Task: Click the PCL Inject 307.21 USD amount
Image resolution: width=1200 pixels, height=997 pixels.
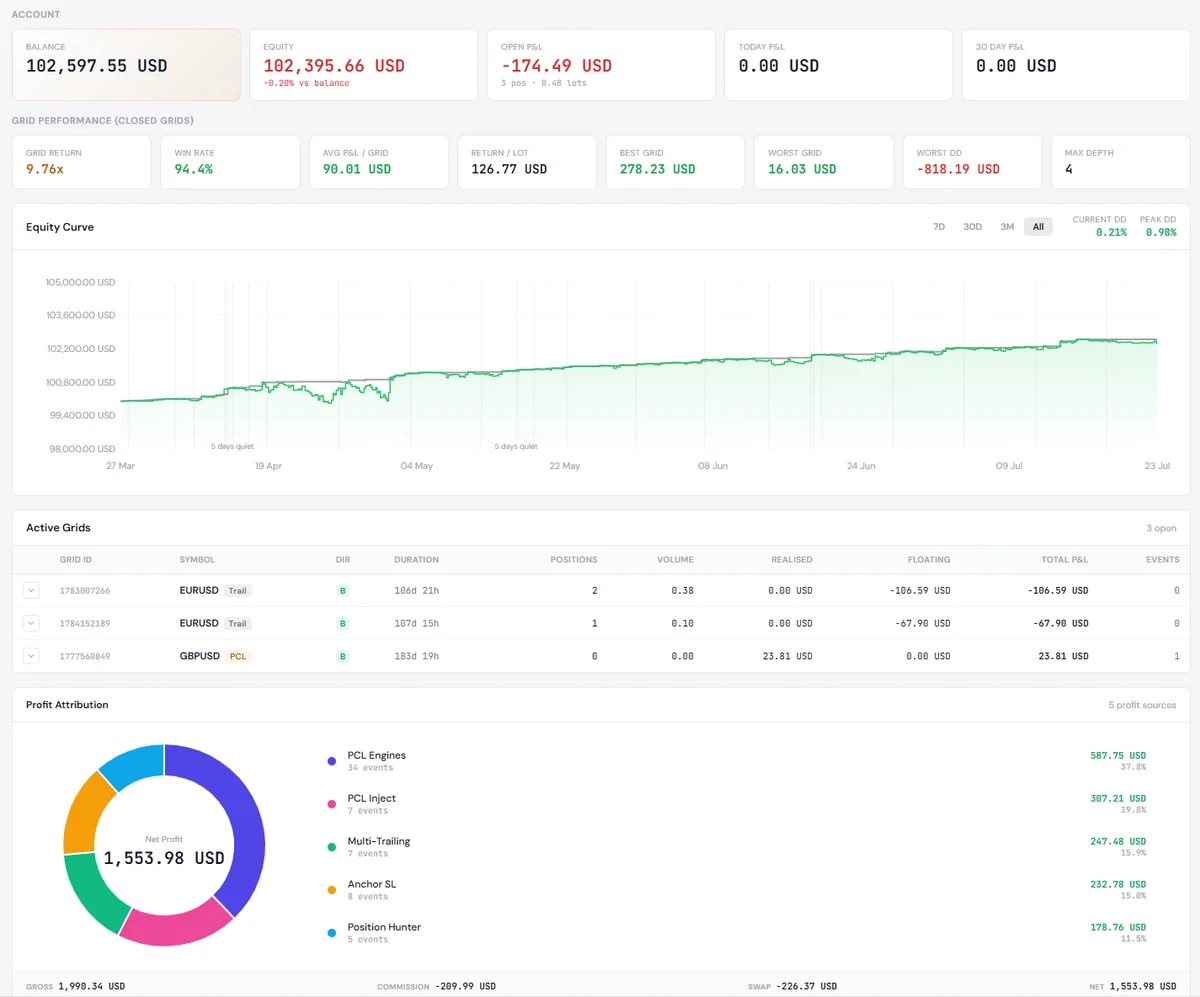Action: click(x=1118, y=799)
